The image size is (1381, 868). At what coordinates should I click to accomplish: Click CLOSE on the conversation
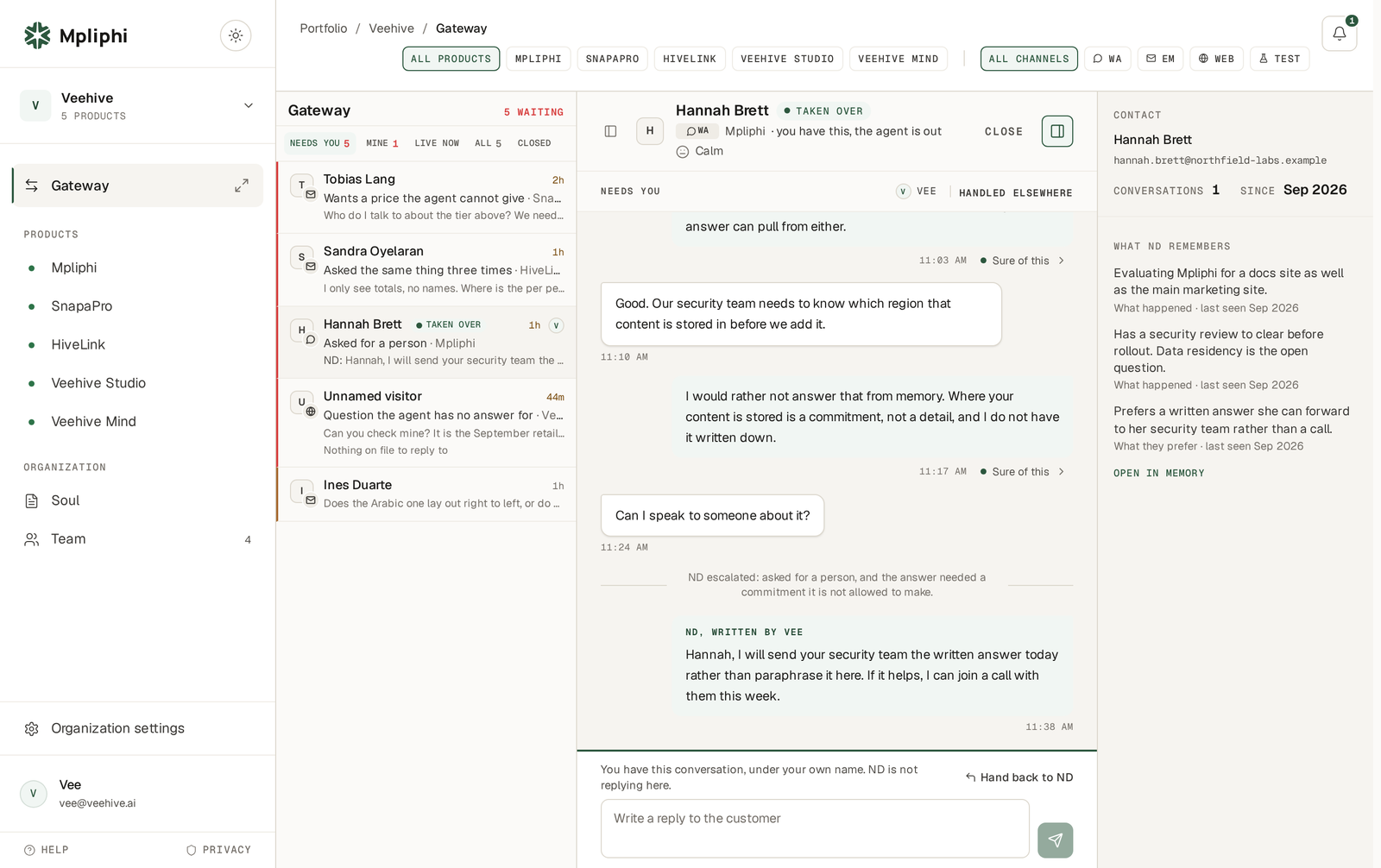click(1004, 132)
